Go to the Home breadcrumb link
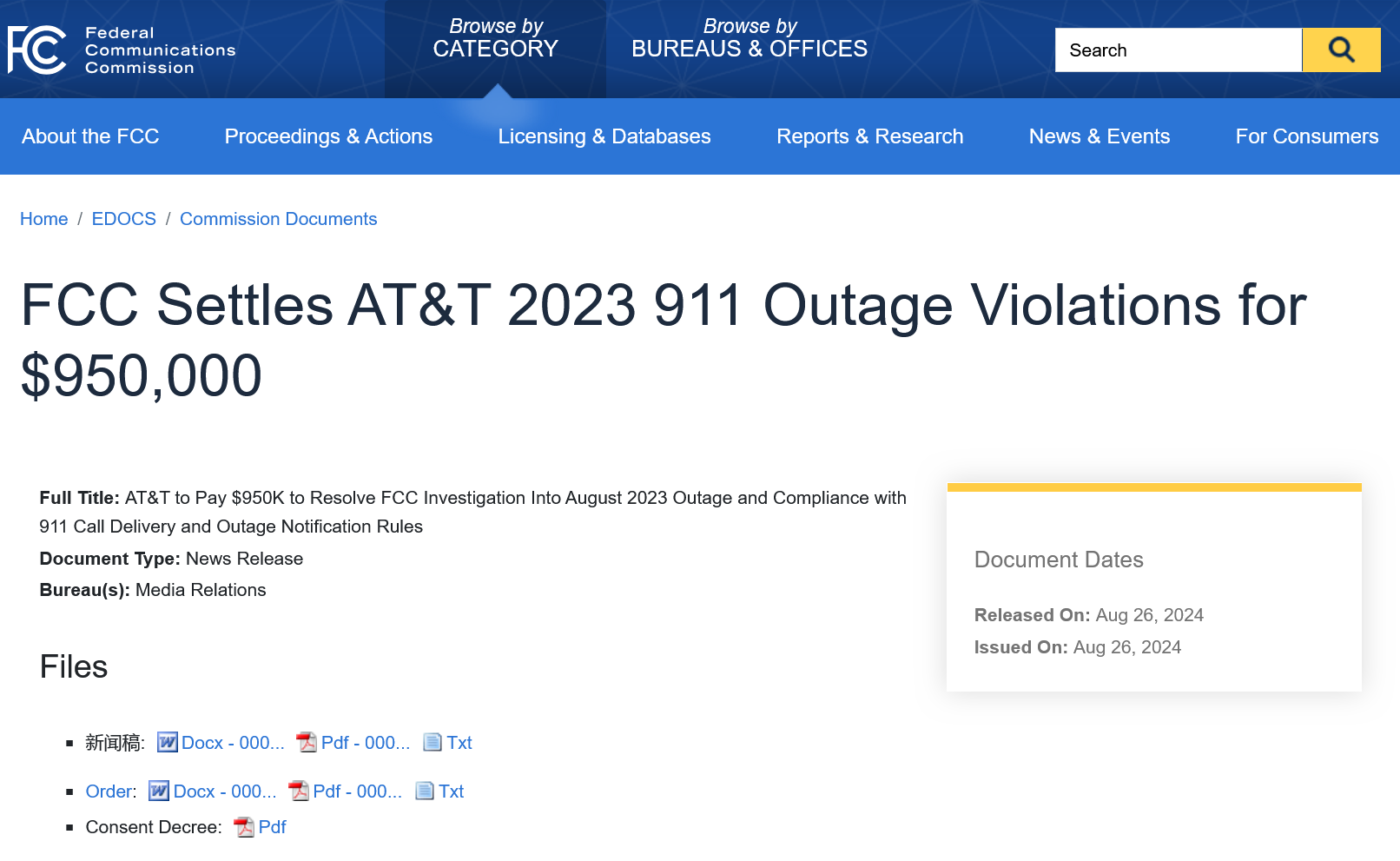 tap(44, 219)
